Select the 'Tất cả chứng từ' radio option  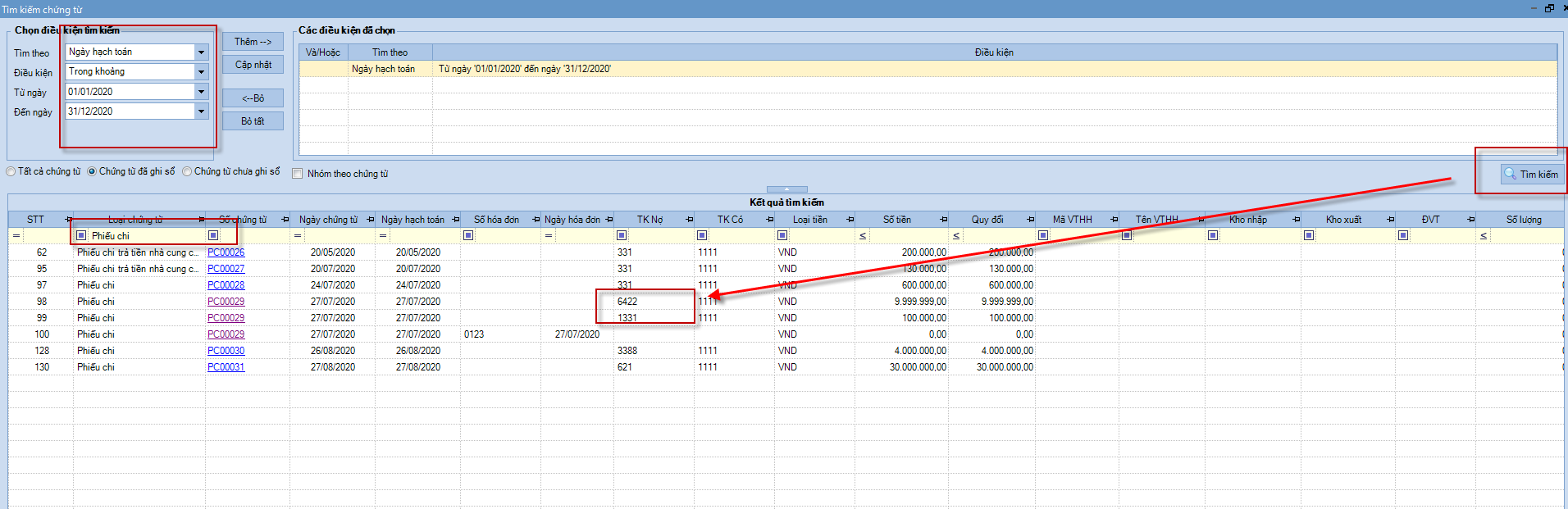(x=11, y=171)
